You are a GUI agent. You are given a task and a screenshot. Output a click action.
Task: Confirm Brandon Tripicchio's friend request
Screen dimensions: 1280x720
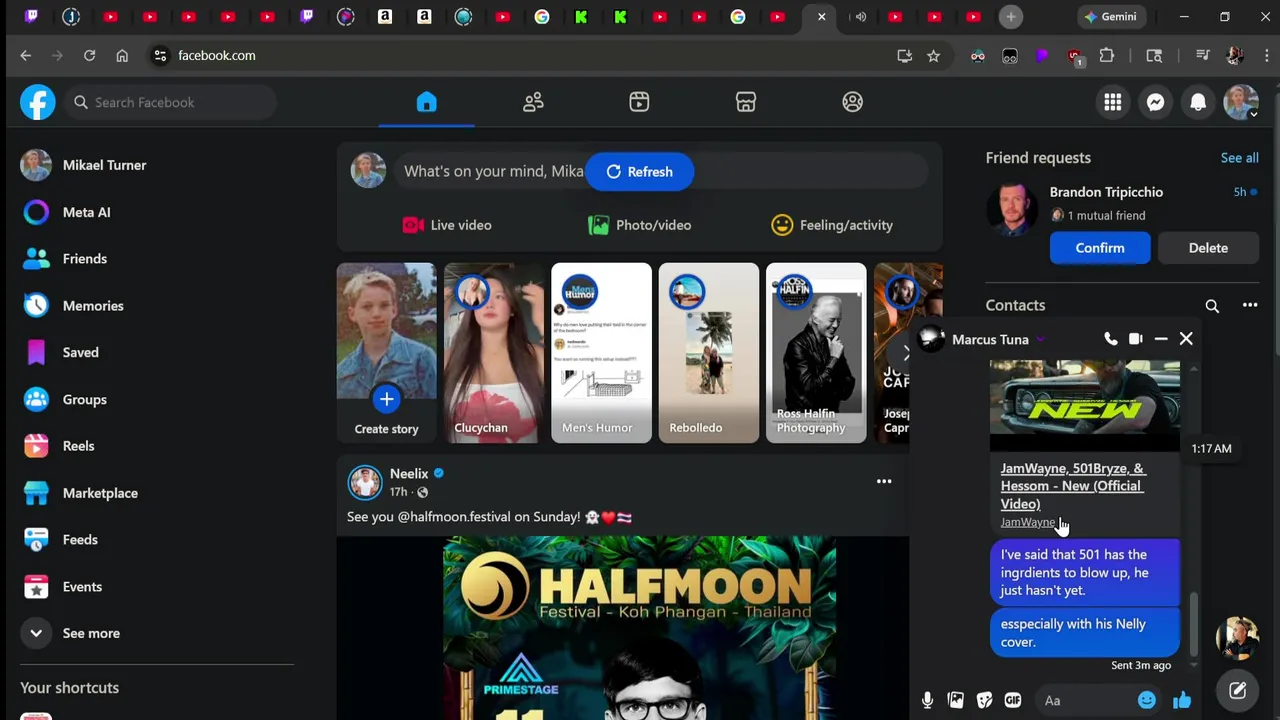pos(1100,248)
